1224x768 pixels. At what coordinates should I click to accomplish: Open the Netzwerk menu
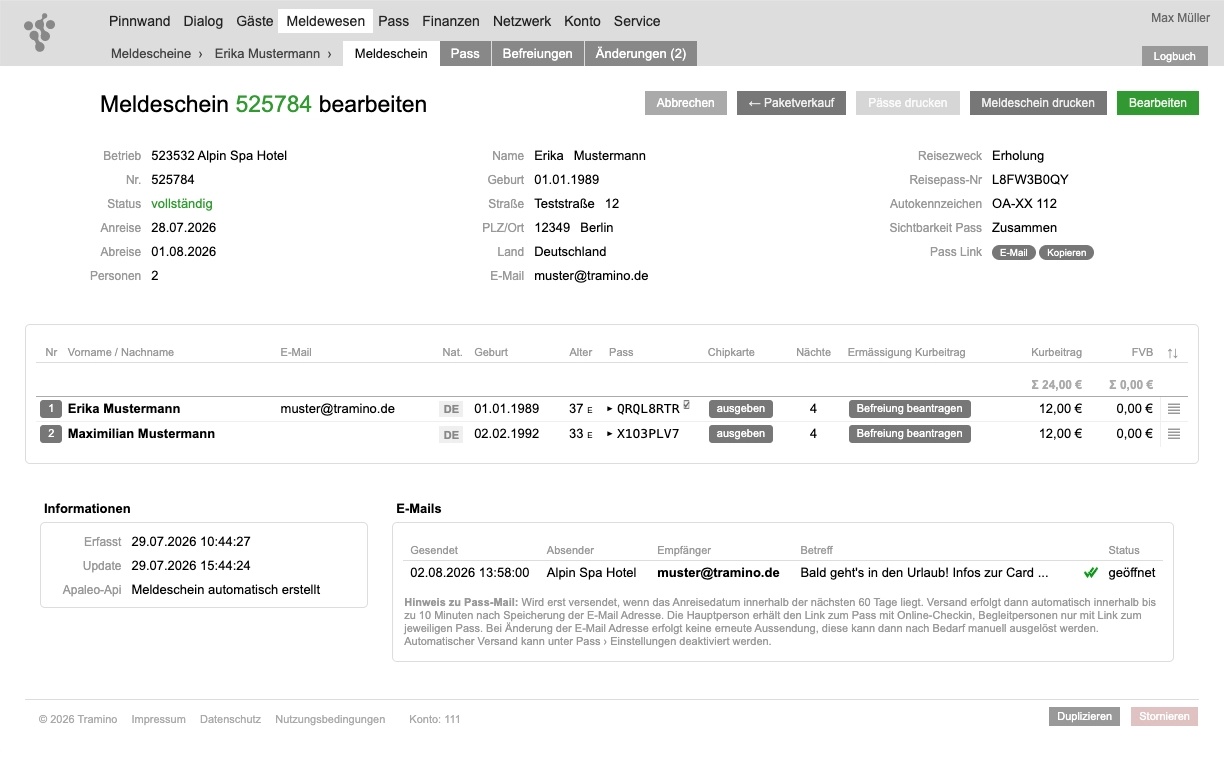[x=522, y=21]
